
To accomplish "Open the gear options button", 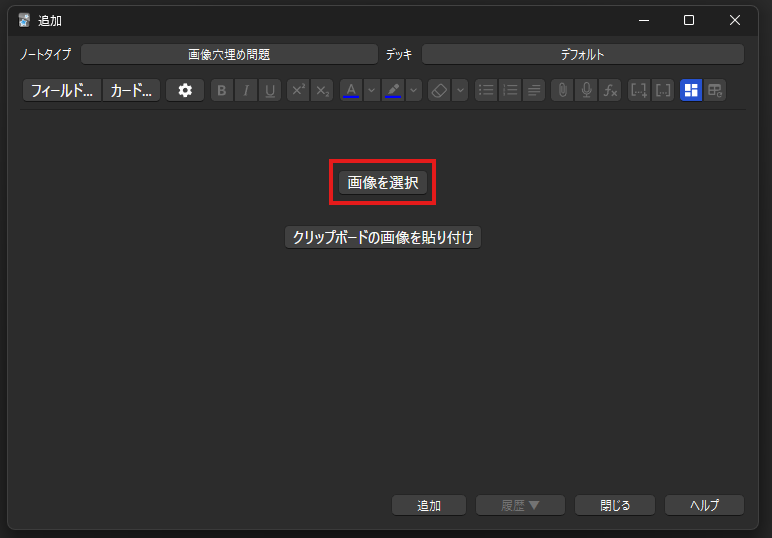I will (185, 91).
